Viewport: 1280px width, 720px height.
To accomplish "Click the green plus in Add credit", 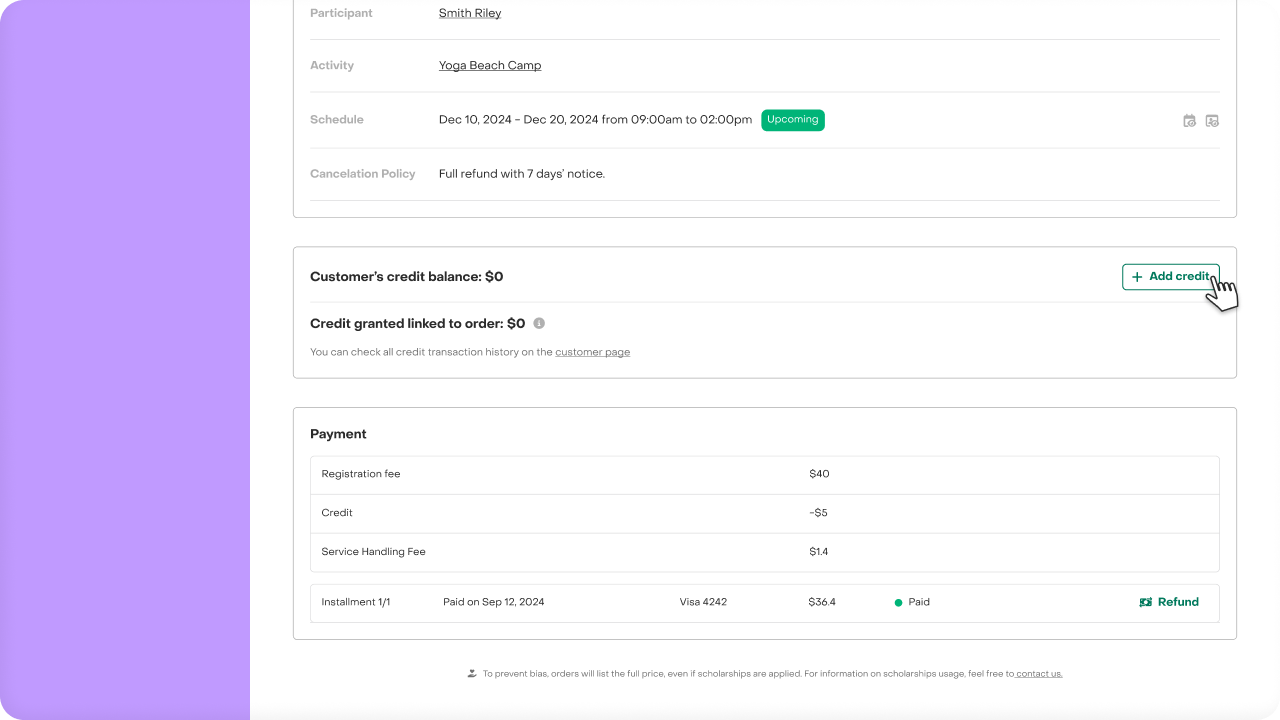I will pos(1137,277).
